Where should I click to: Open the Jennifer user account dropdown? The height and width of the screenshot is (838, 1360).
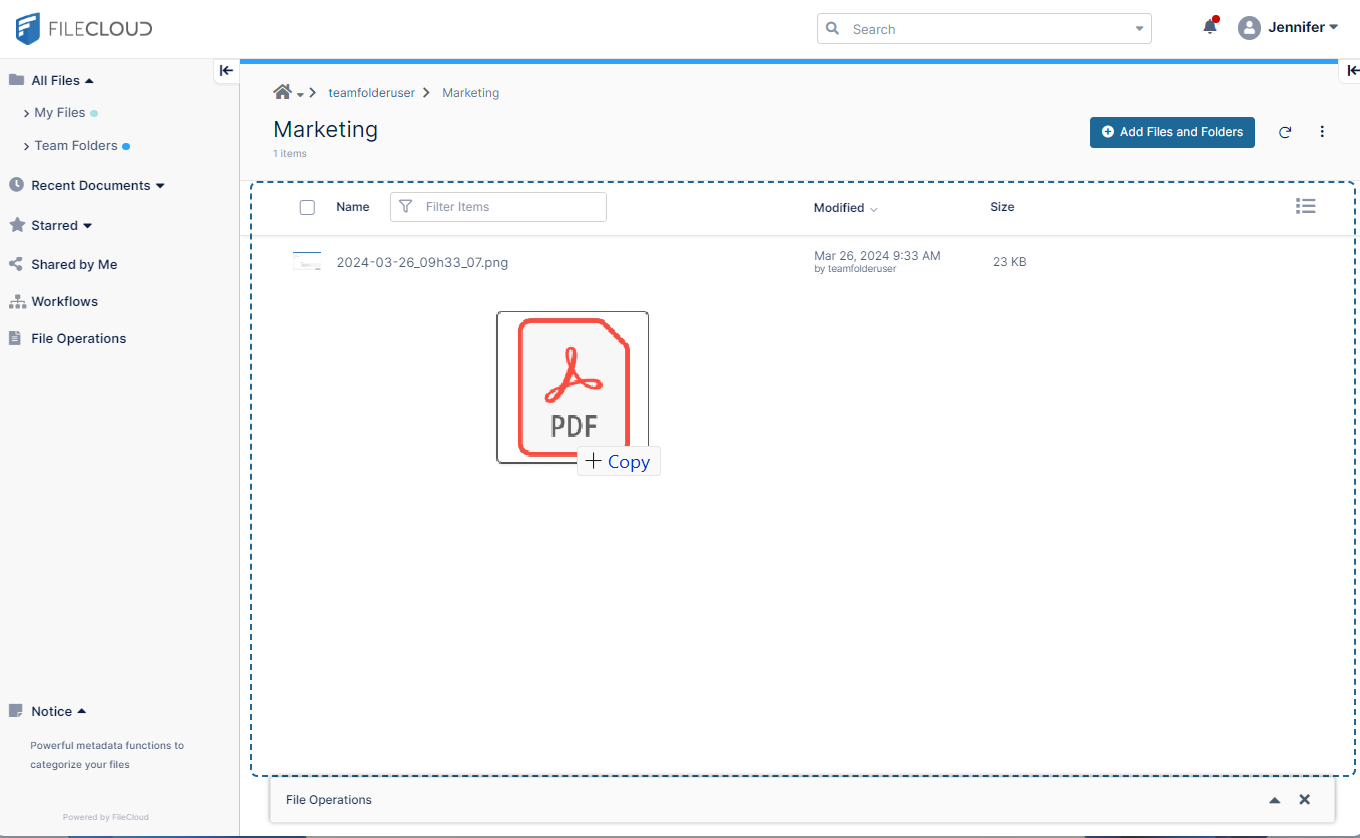(1288, 28)
